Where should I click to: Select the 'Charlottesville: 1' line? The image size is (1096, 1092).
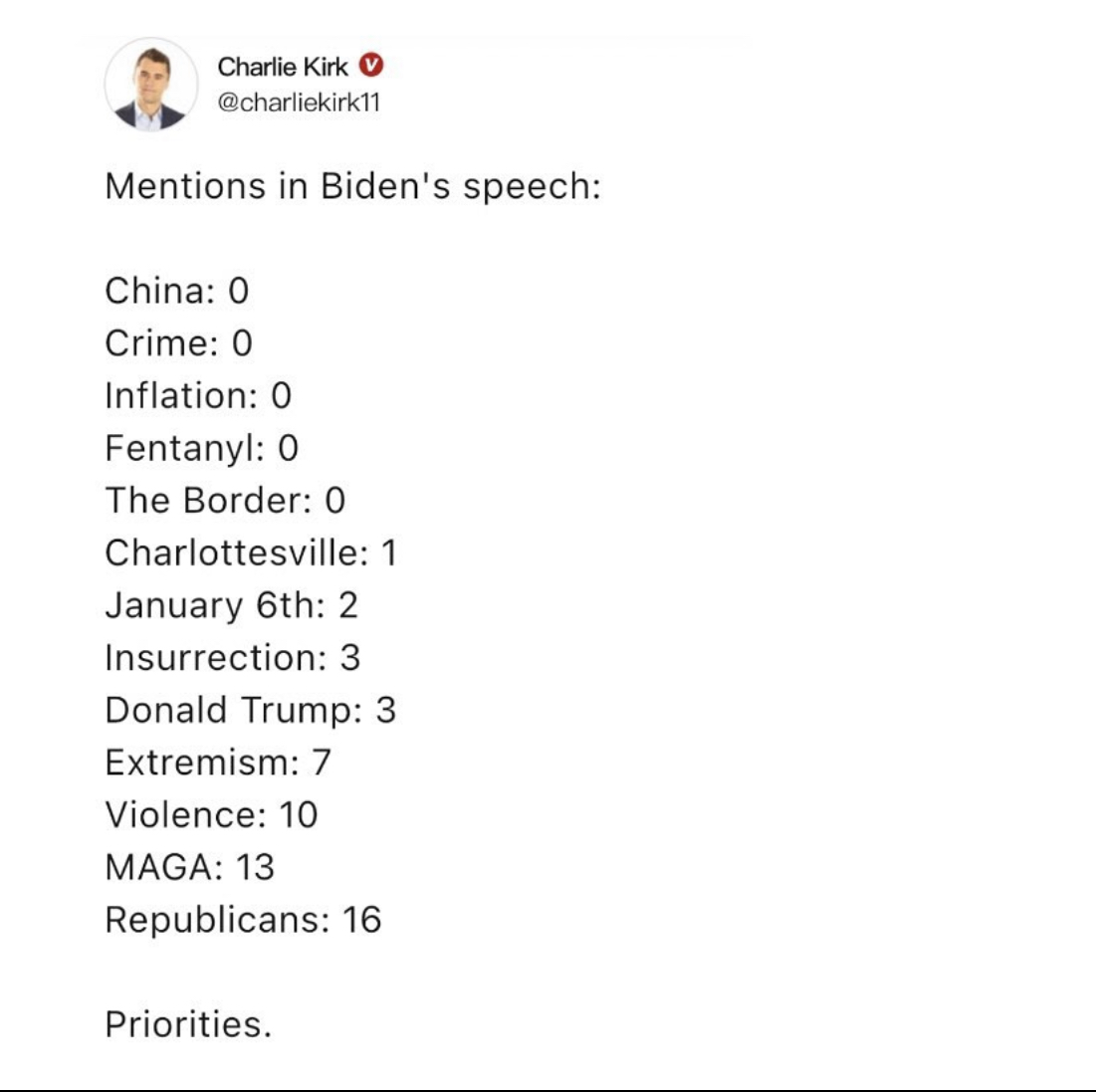coord(251,552)
